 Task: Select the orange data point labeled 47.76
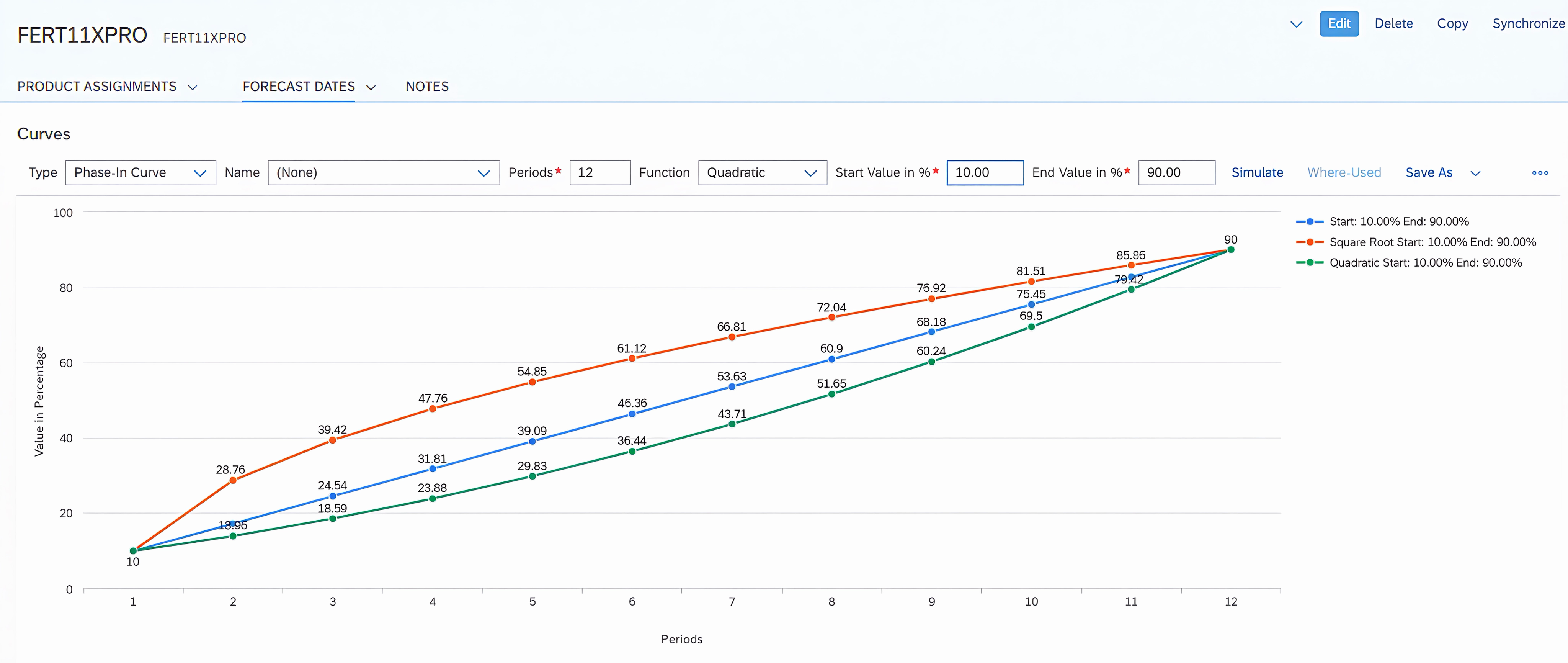(432, 409)
